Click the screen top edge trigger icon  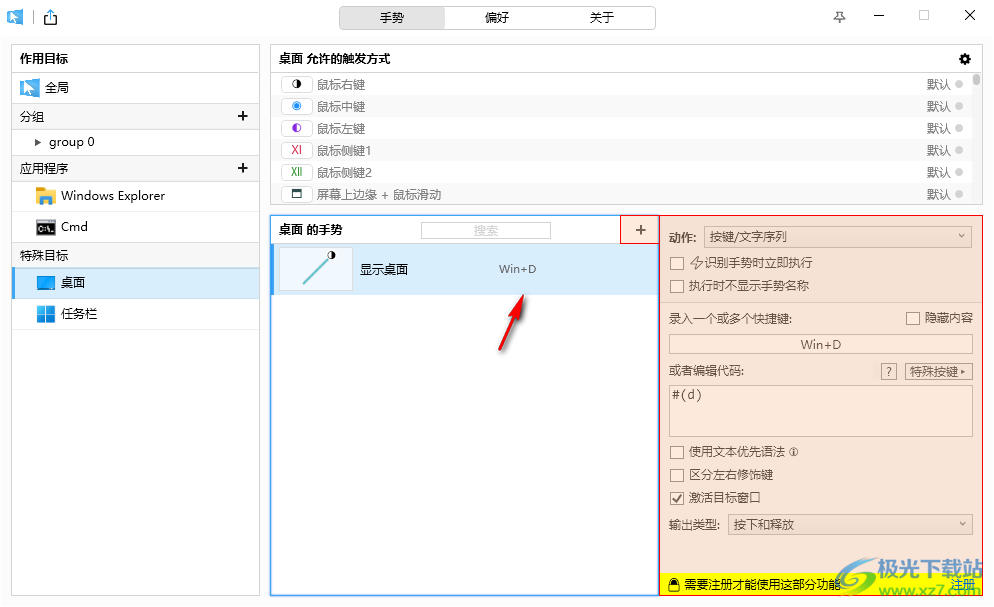click(297, 194)
